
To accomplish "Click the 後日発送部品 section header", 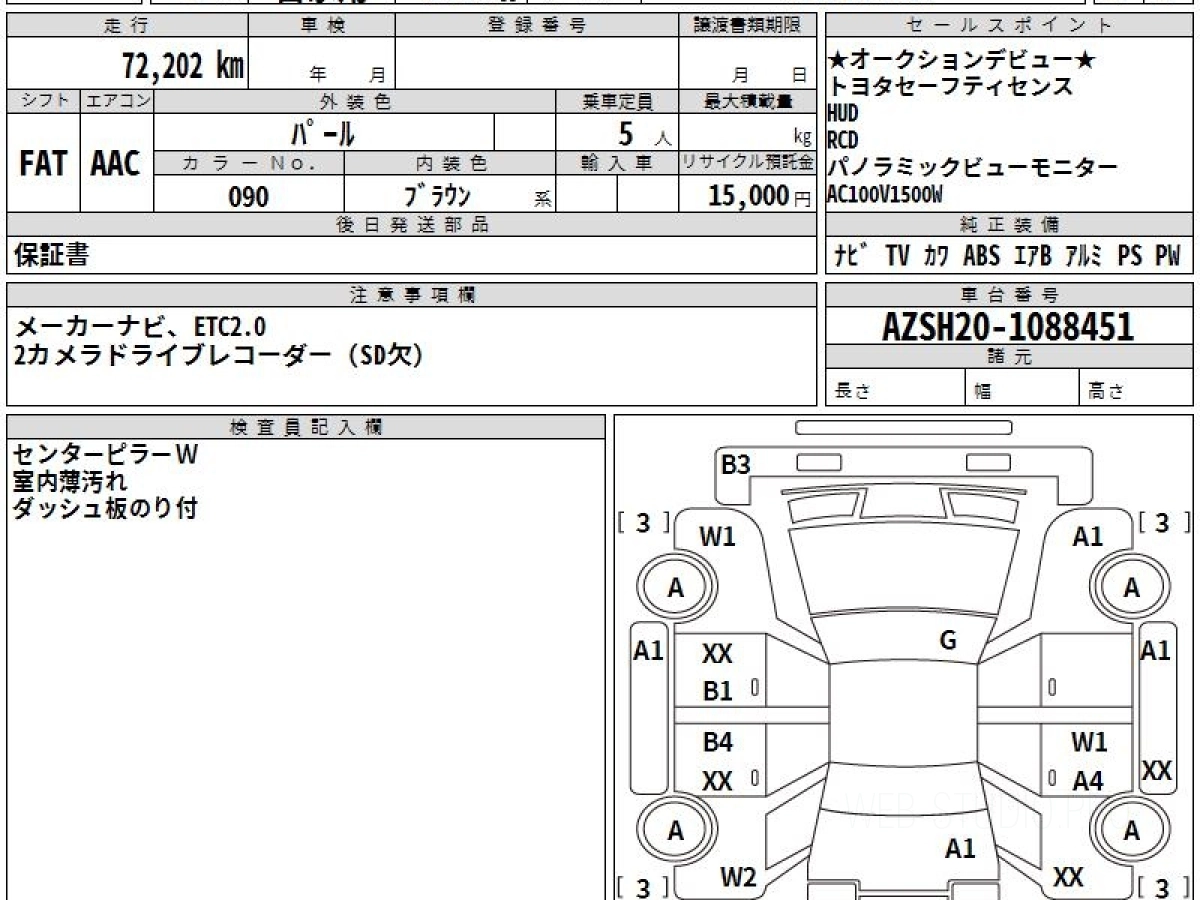I will (411, 225).
